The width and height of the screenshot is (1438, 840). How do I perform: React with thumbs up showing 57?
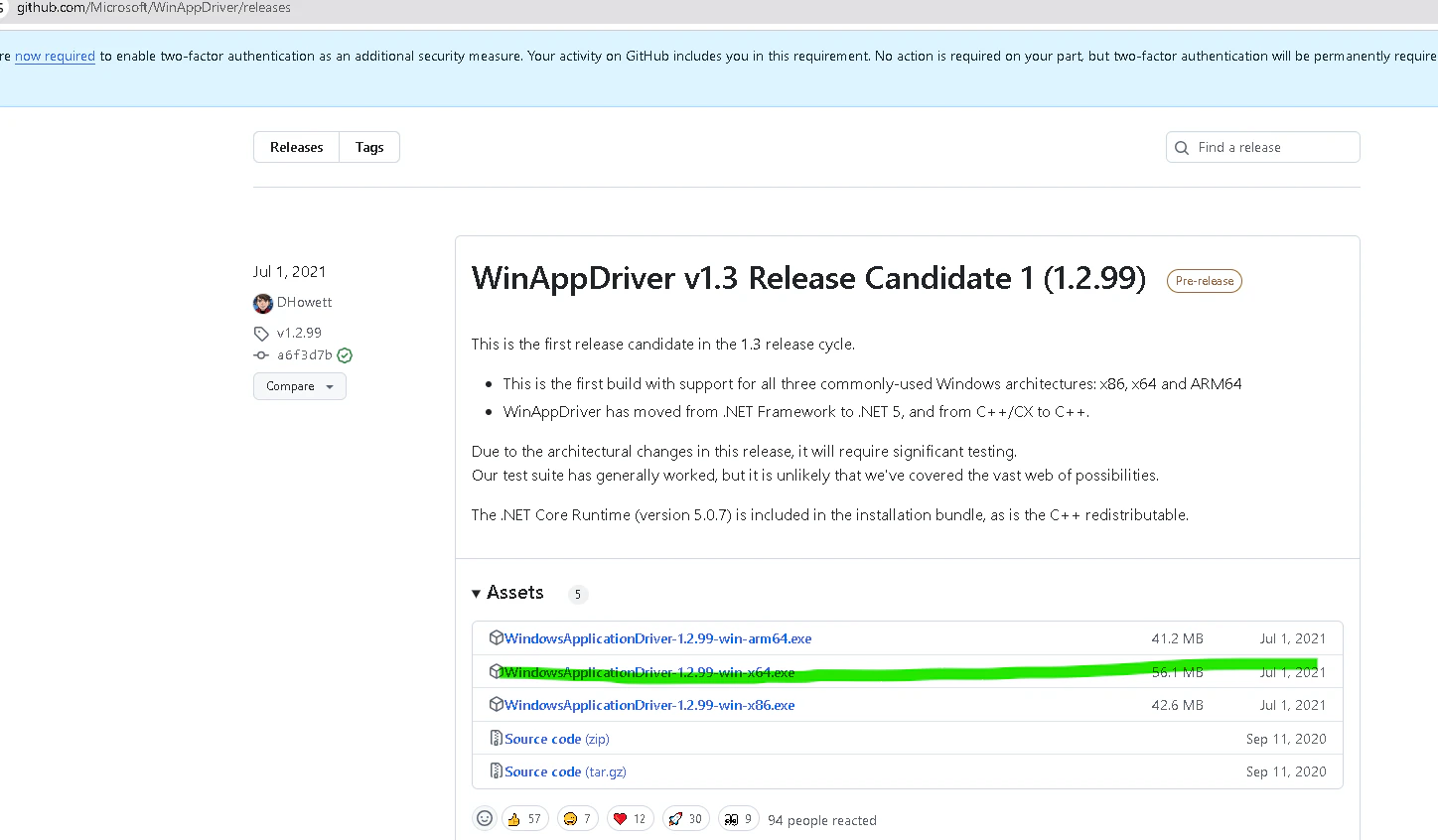click(x=525, y=819)
